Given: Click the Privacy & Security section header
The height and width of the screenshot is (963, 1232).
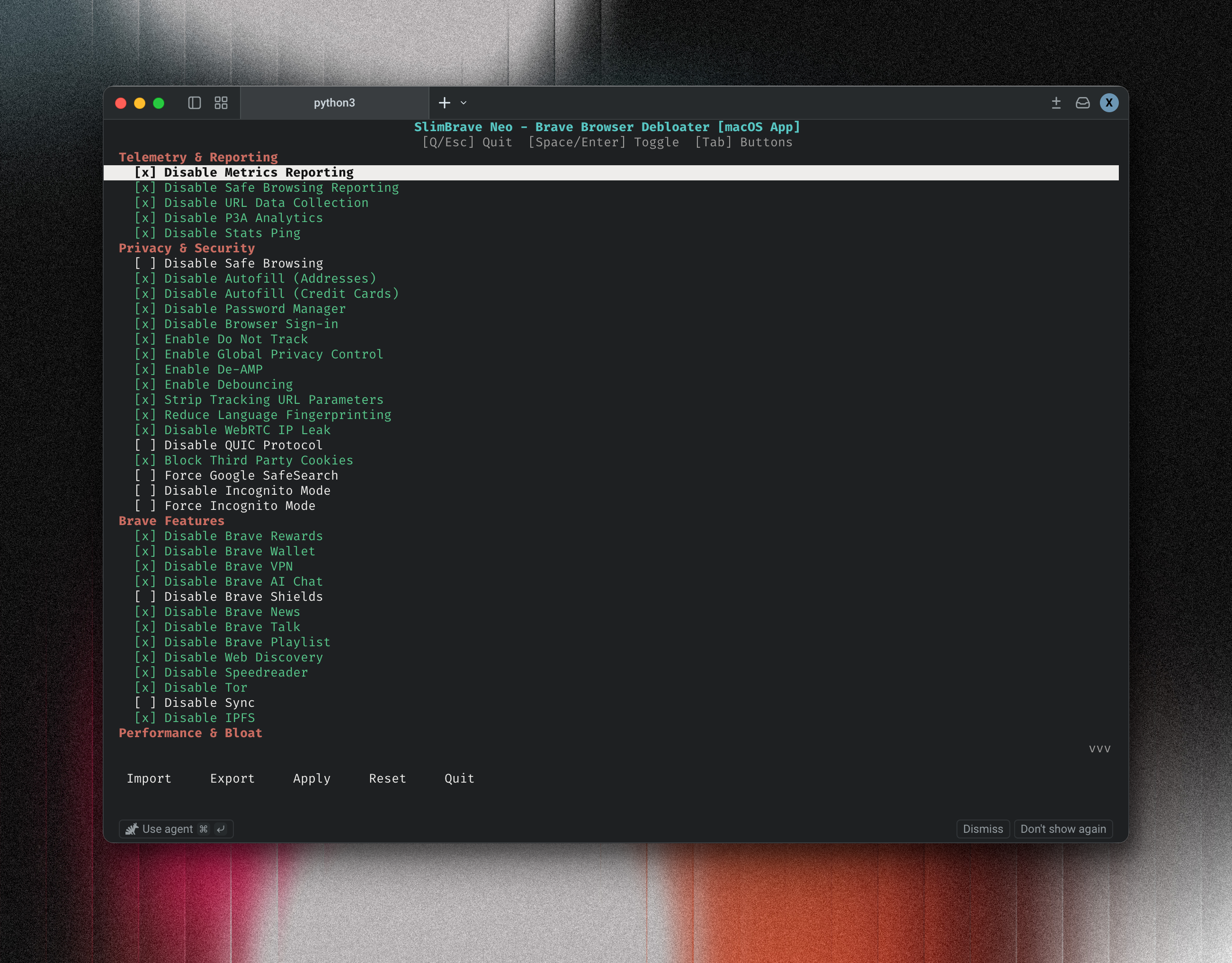Looking at the screenshot, I should 187,248.
